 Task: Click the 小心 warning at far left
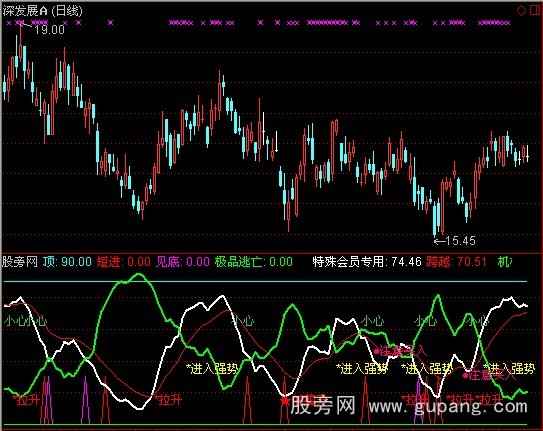pos(15,321)
